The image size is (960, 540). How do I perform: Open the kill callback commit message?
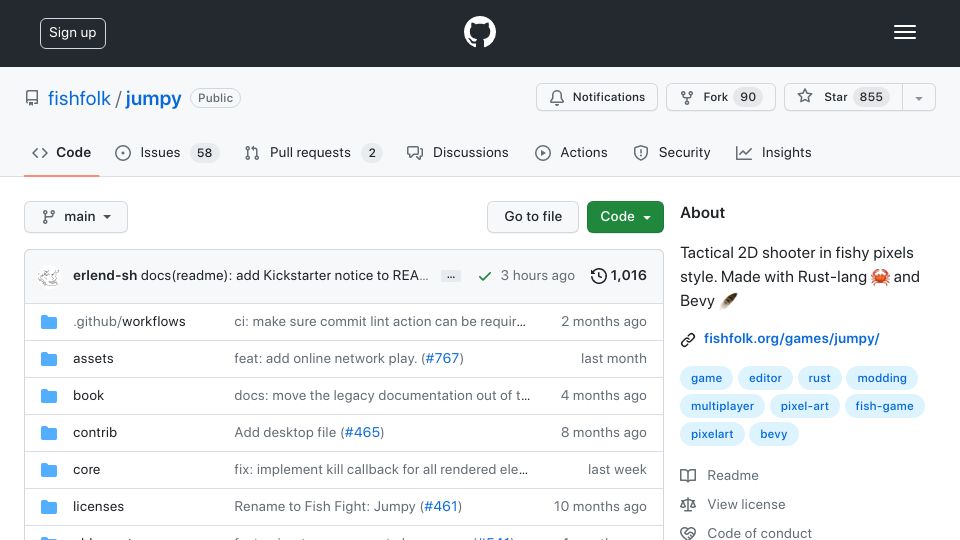pyautogui.click(x=381, y=470)
